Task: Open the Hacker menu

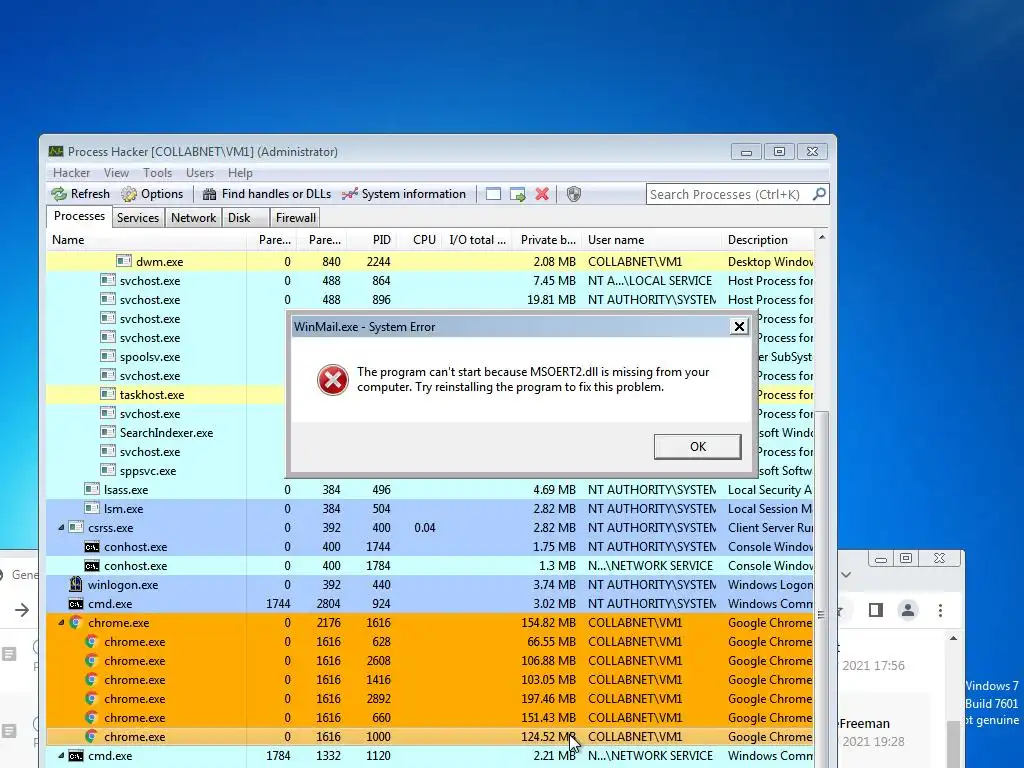Action: pos(71,173)
